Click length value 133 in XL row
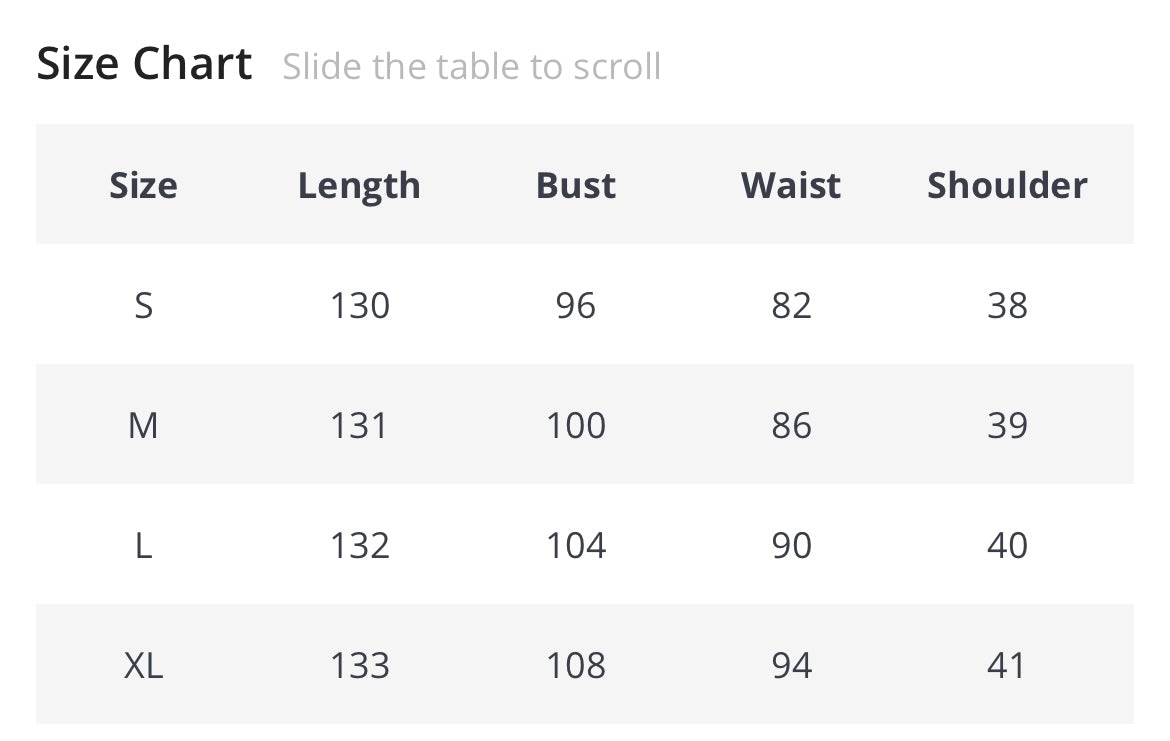 tap(359, 665)
